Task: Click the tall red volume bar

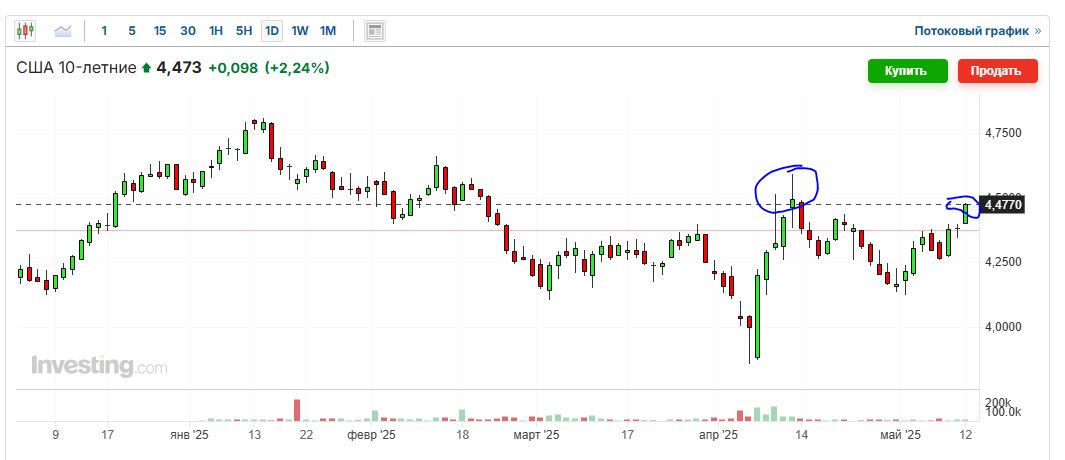Action: pos(297,410)
